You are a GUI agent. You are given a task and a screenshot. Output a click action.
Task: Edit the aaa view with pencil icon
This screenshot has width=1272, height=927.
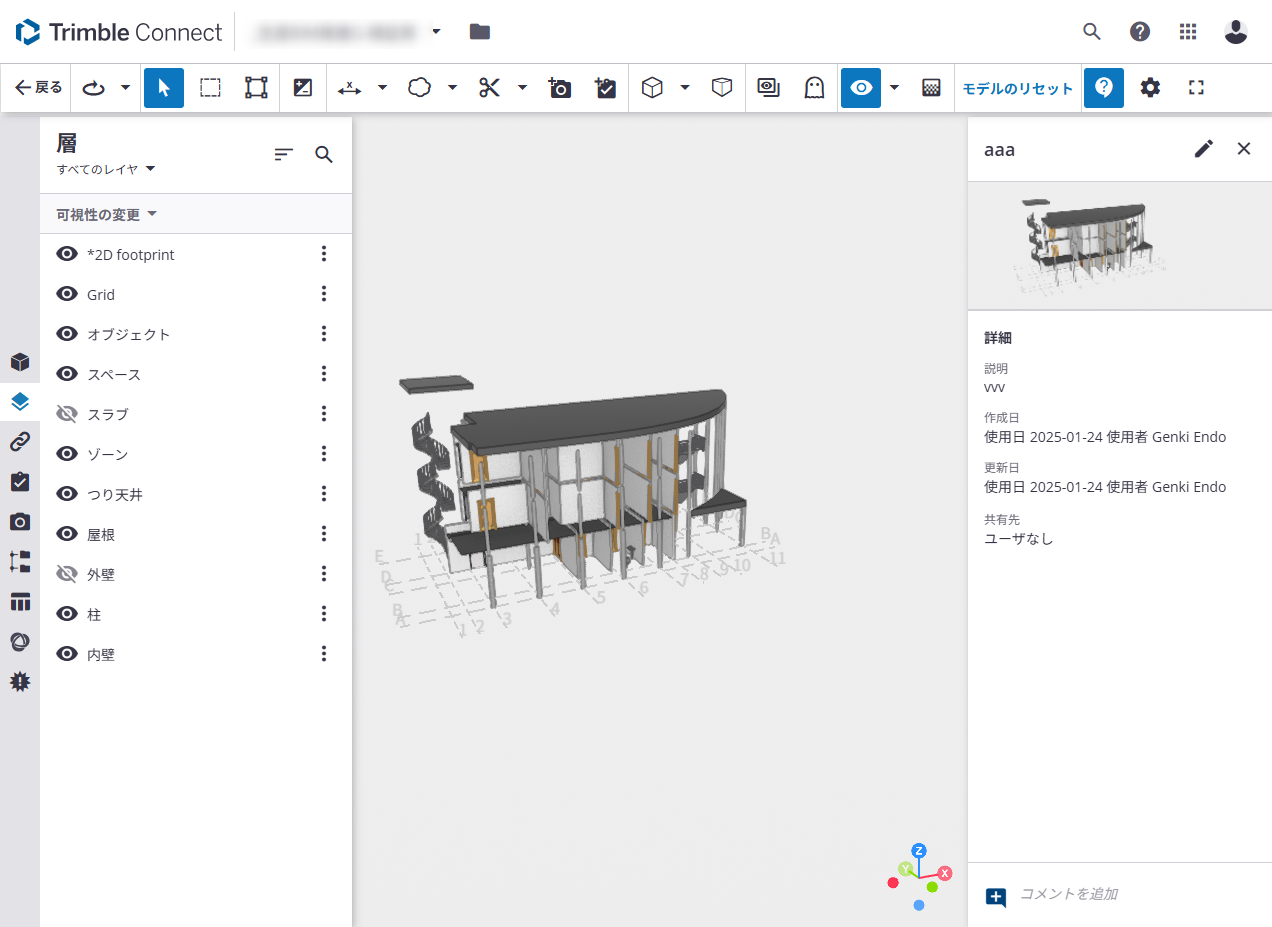click(1204, 149)
